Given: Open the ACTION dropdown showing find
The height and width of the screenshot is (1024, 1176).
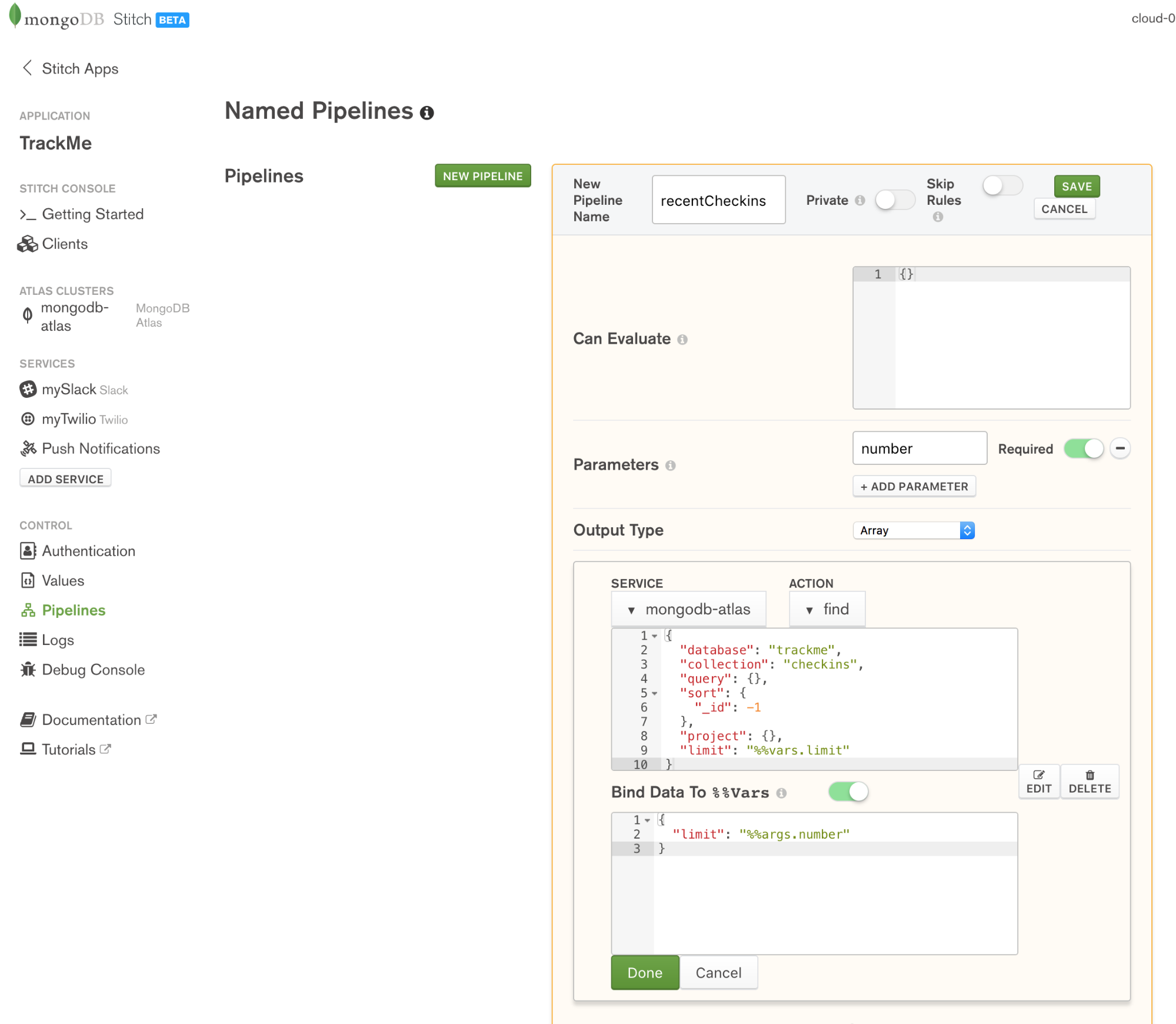Looking at the screenshot, I should 827,609.
